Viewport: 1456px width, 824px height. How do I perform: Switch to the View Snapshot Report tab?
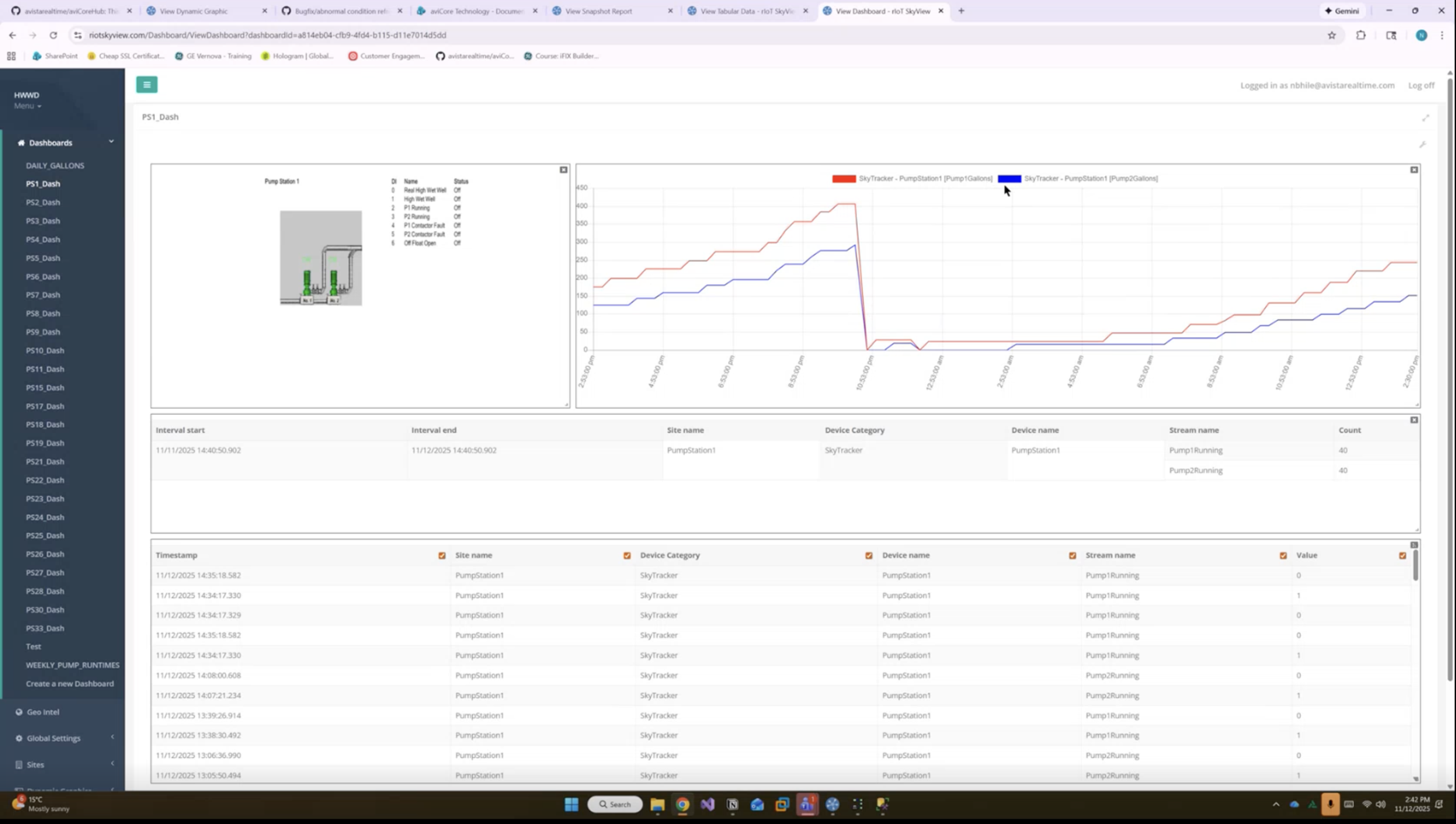tap(599, 11)
